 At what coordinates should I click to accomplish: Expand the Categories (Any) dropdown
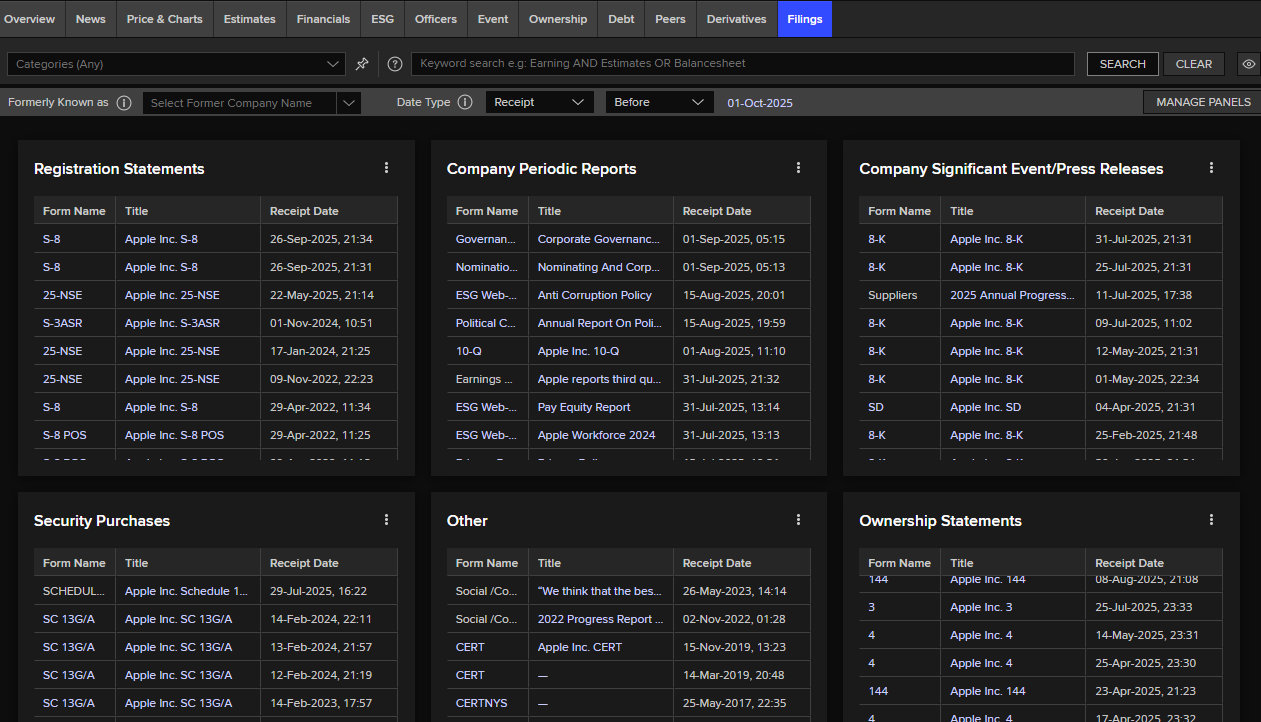click(176, 64)
